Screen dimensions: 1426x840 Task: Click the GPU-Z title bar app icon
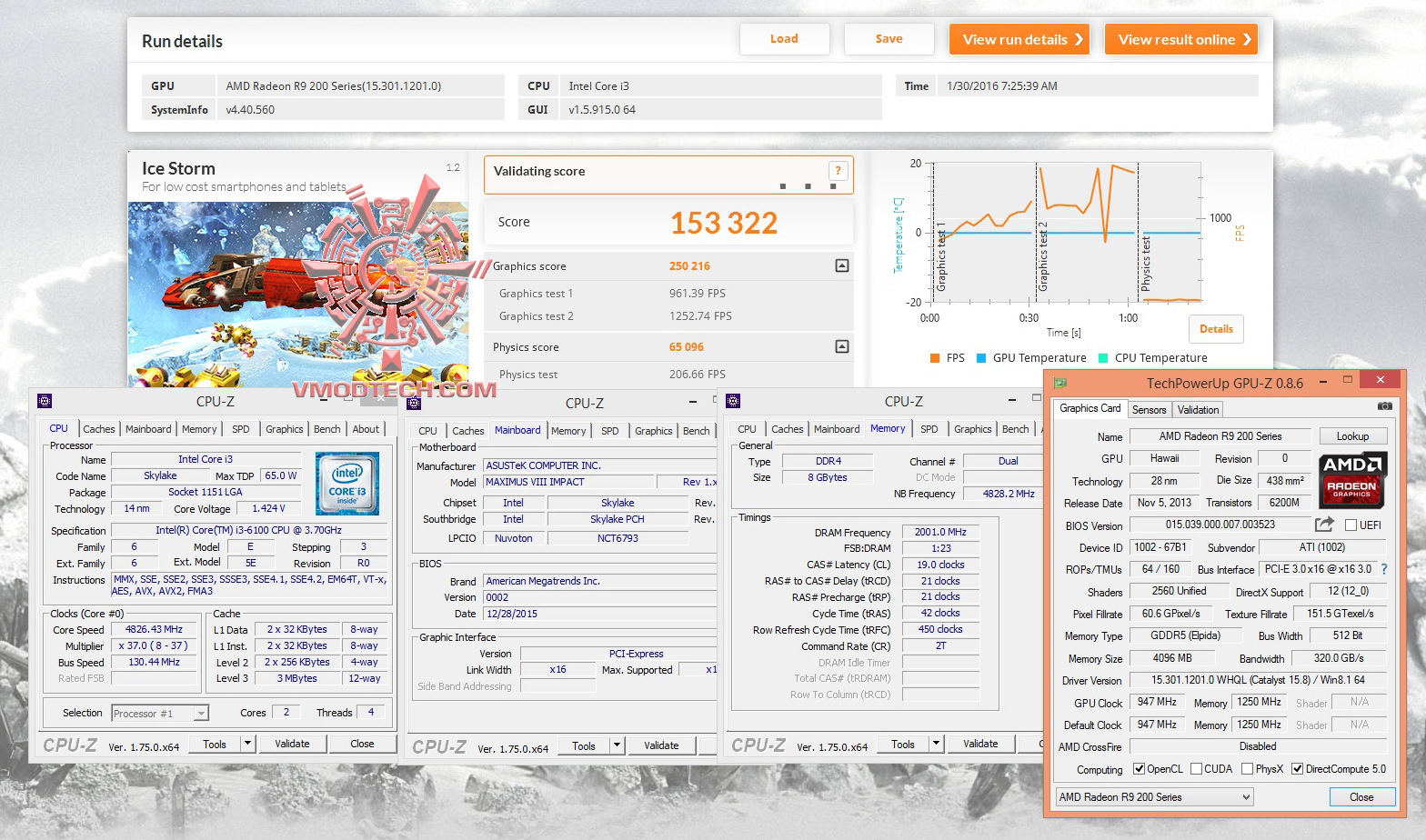coord(1059,383)
